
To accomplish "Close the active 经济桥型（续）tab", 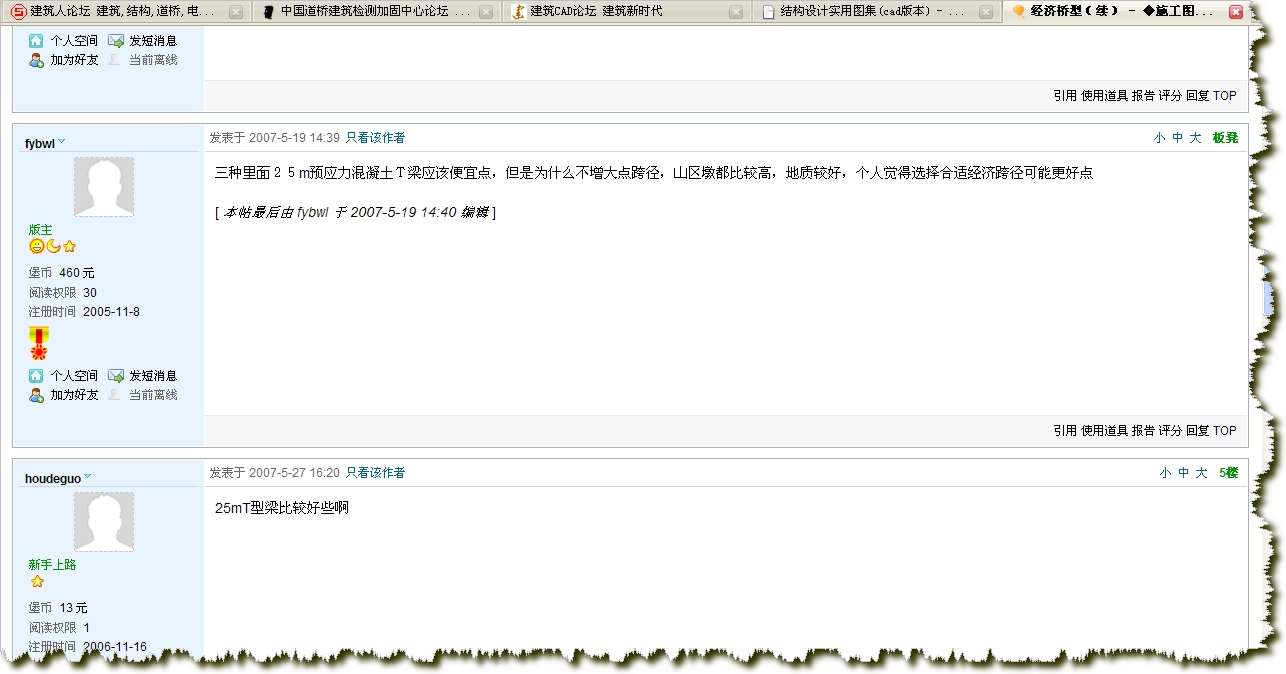I will pyautogui.click(x=1236, y=12).
